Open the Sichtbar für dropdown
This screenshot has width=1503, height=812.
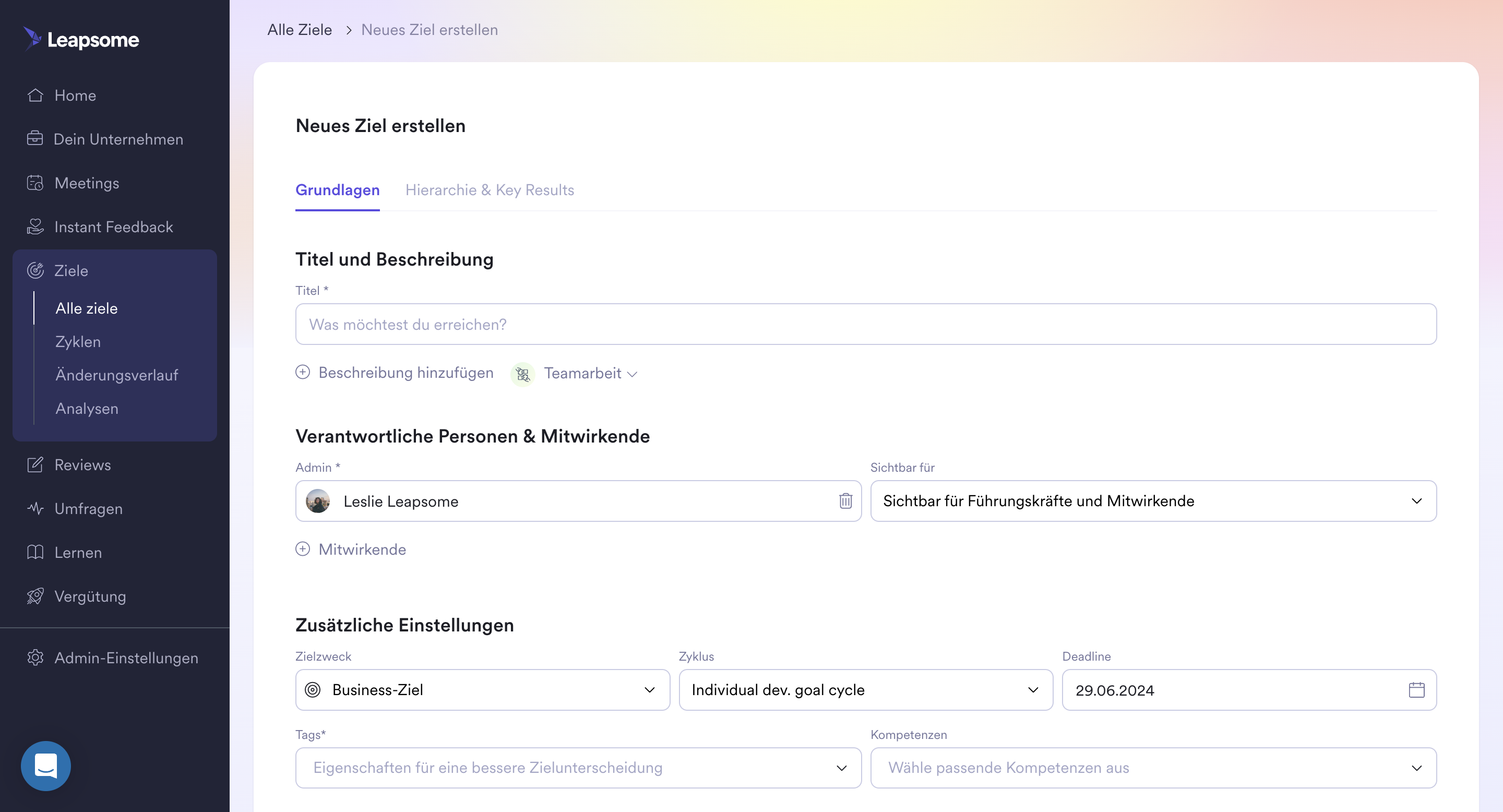click(1153, 500)
